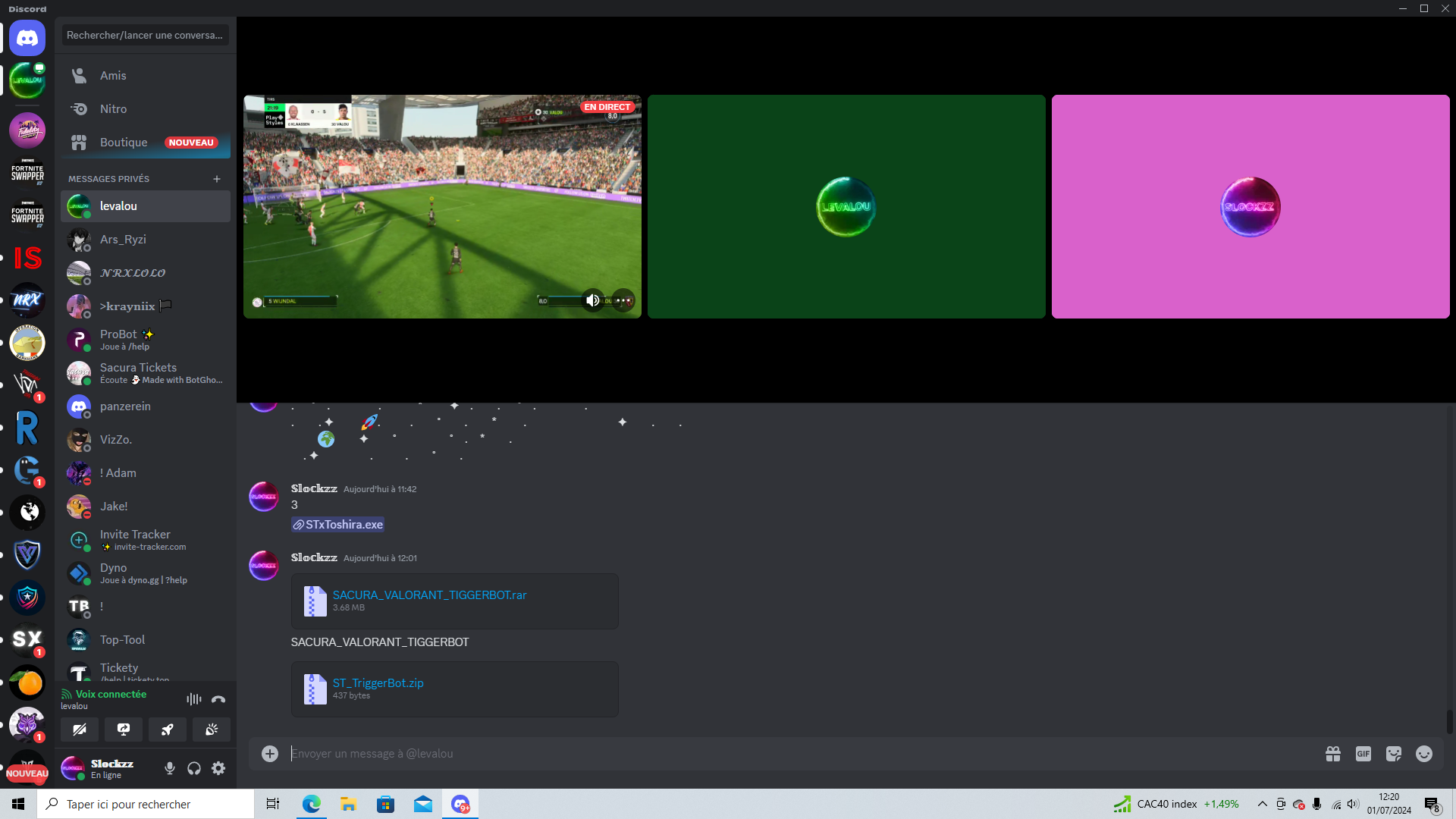Add an attachment with the plus button
The height and width of the screenshot is (819, 1456).
point(270,754)
